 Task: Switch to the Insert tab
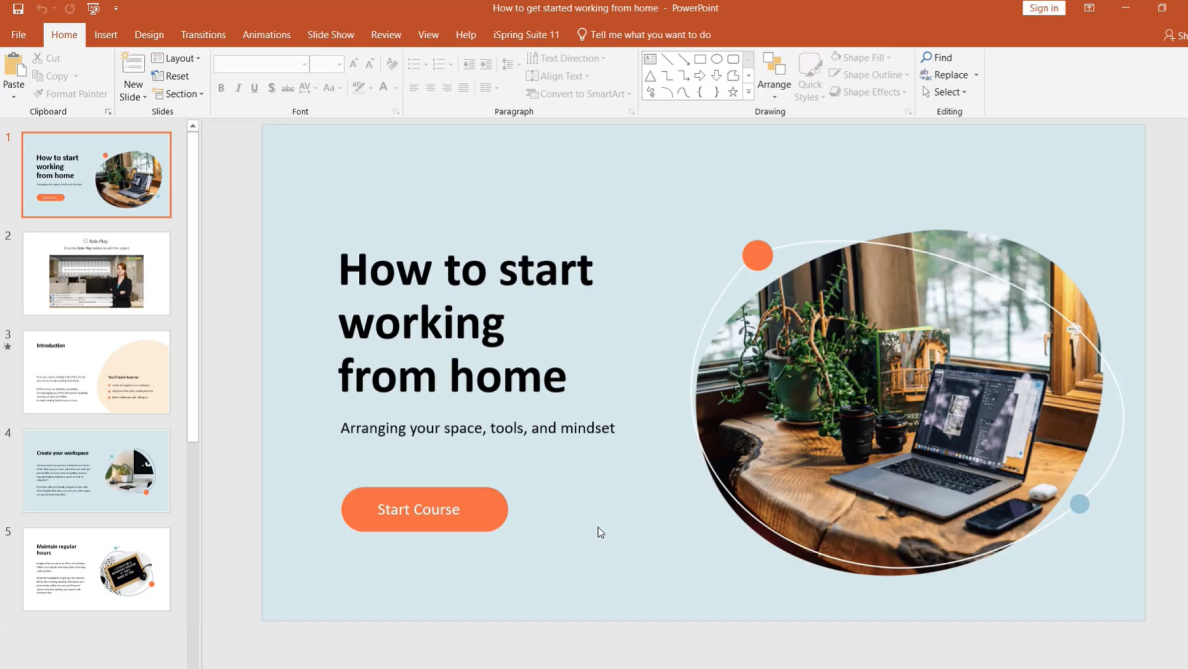pyautogui.click(x=105, y=35)
